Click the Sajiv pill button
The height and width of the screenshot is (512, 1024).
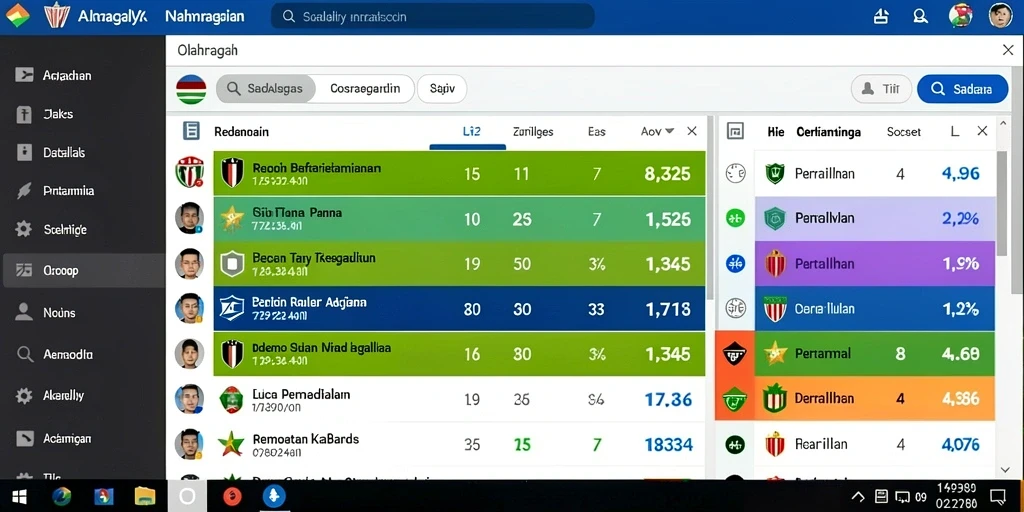coord(441,89)
